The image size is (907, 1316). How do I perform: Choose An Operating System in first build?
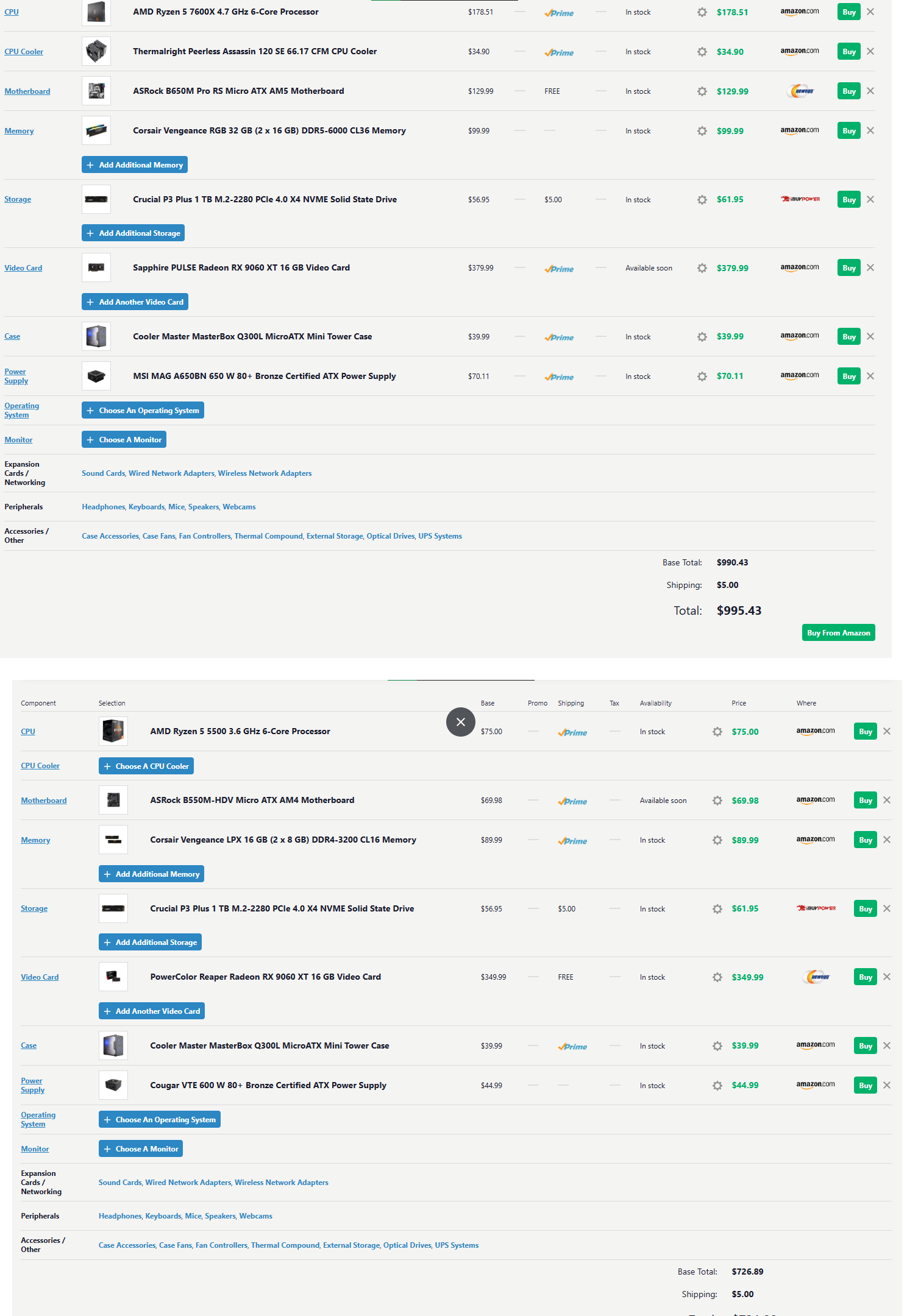pos(143,411)
